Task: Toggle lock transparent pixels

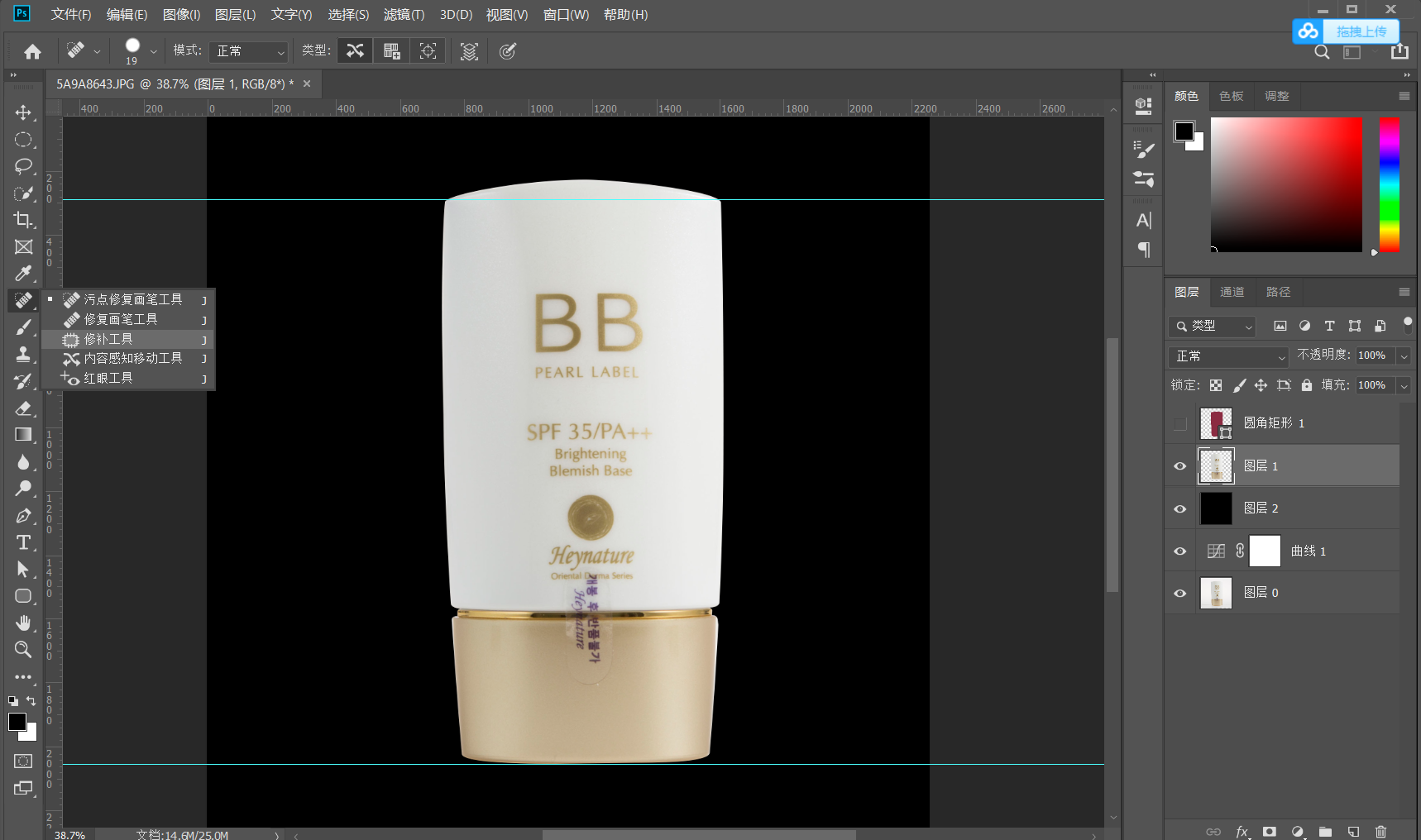Action: coord(1216,385)
